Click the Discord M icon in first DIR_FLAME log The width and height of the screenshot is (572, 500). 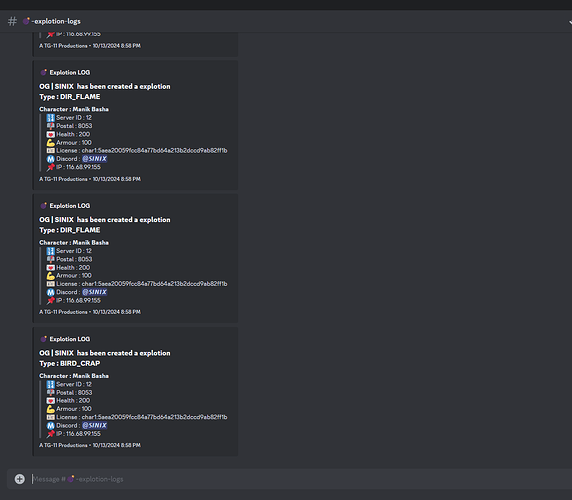point(50,159)
